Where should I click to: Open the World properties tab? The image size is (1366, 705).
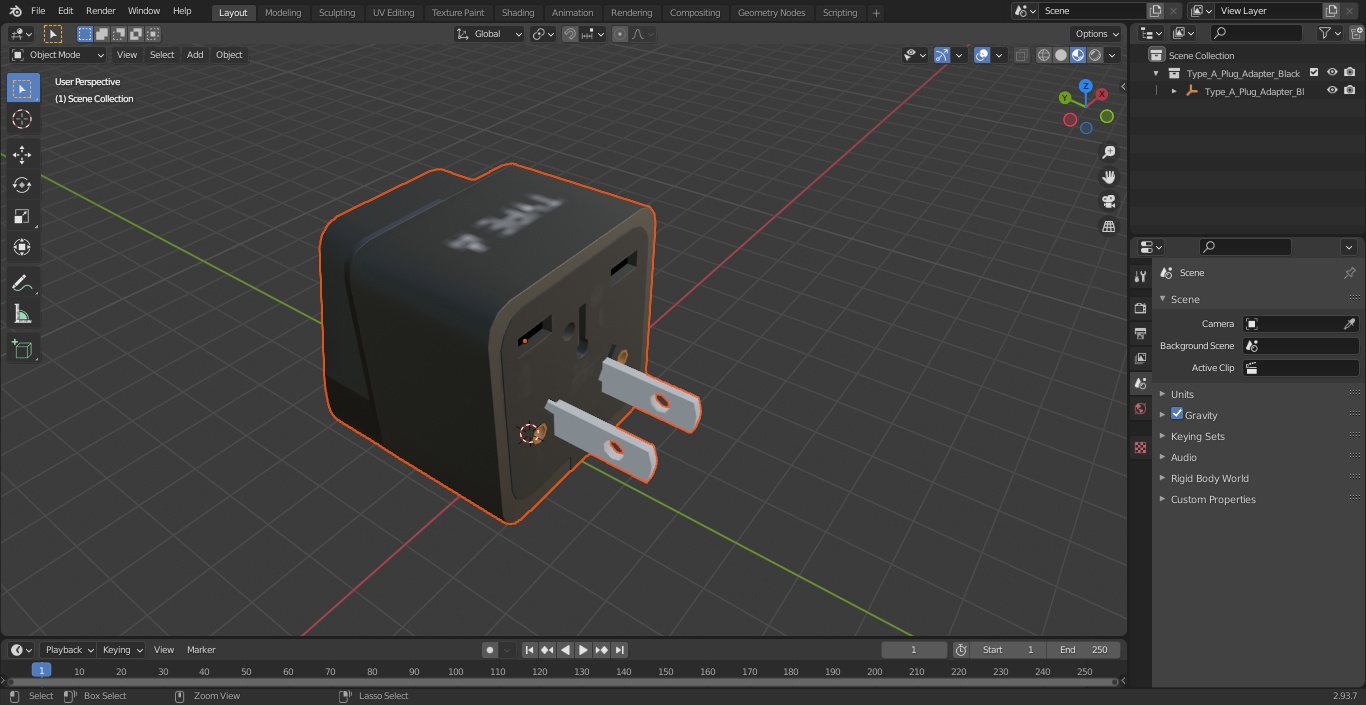point(1140,408)
